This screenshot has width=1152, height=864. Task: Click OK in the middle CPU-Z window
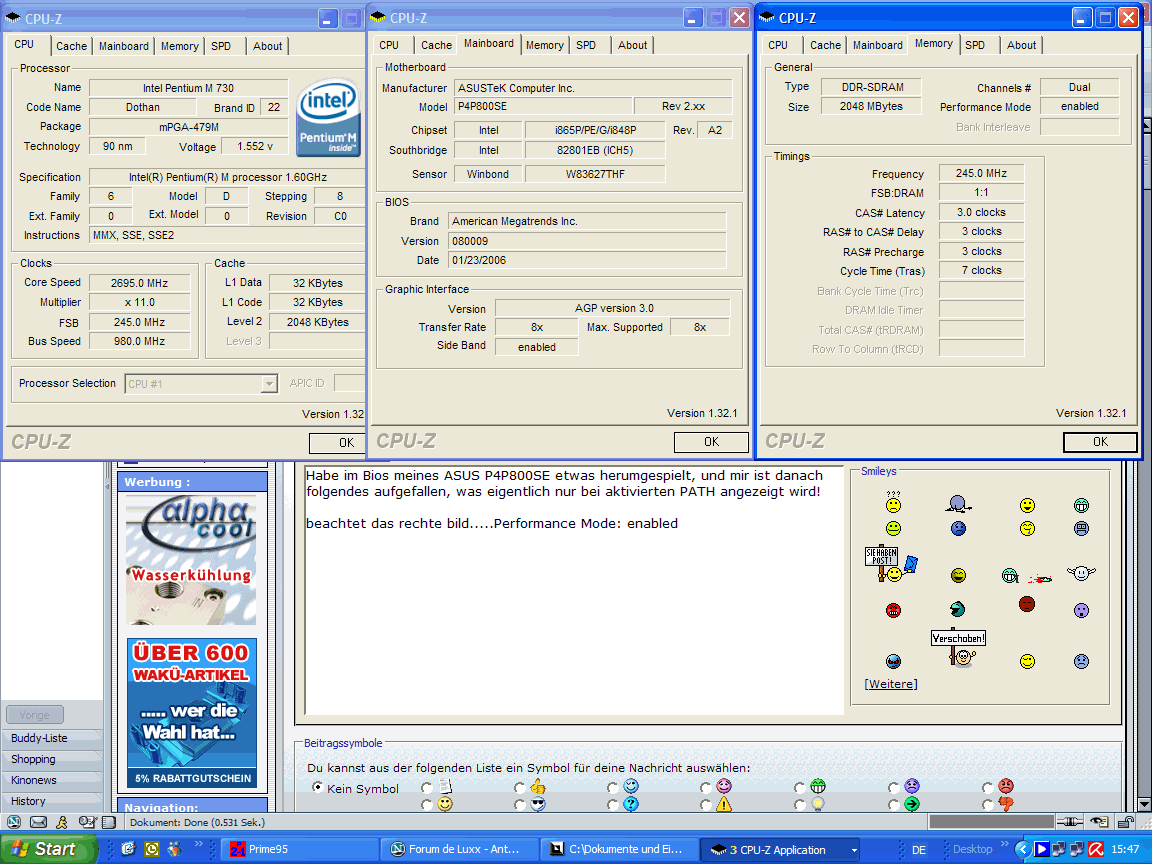tap(711, 442)
